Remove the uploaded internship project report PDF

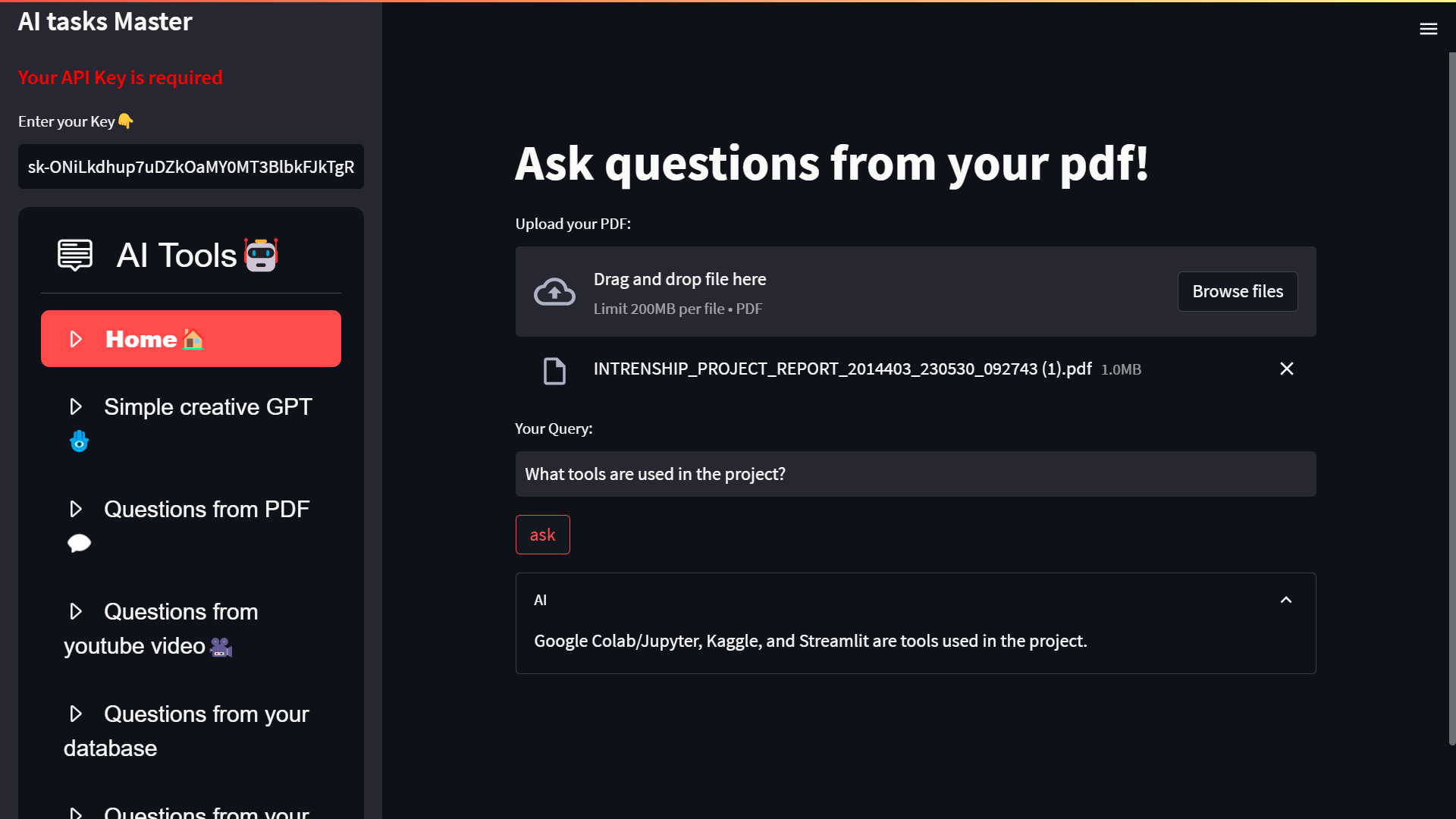click(x=1287, y=369)
